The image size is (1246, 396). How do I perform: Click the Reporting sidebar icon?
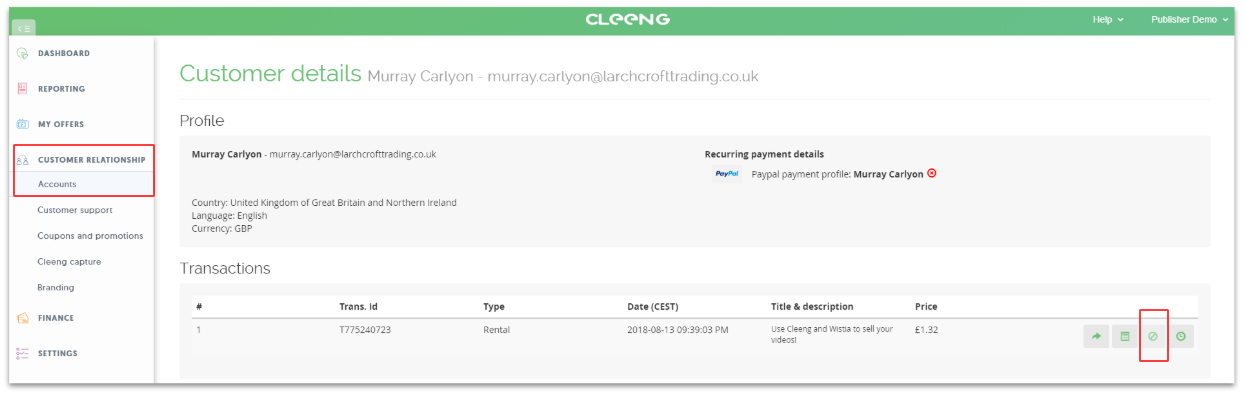click(22, 89)
